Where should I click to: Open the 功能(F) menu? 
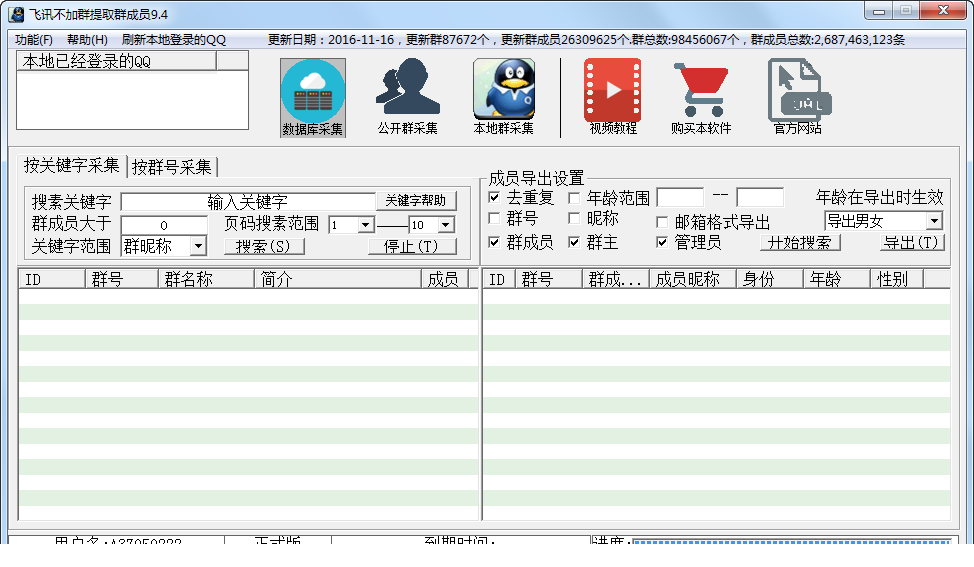pyautogui.click(x=34, y=40)
